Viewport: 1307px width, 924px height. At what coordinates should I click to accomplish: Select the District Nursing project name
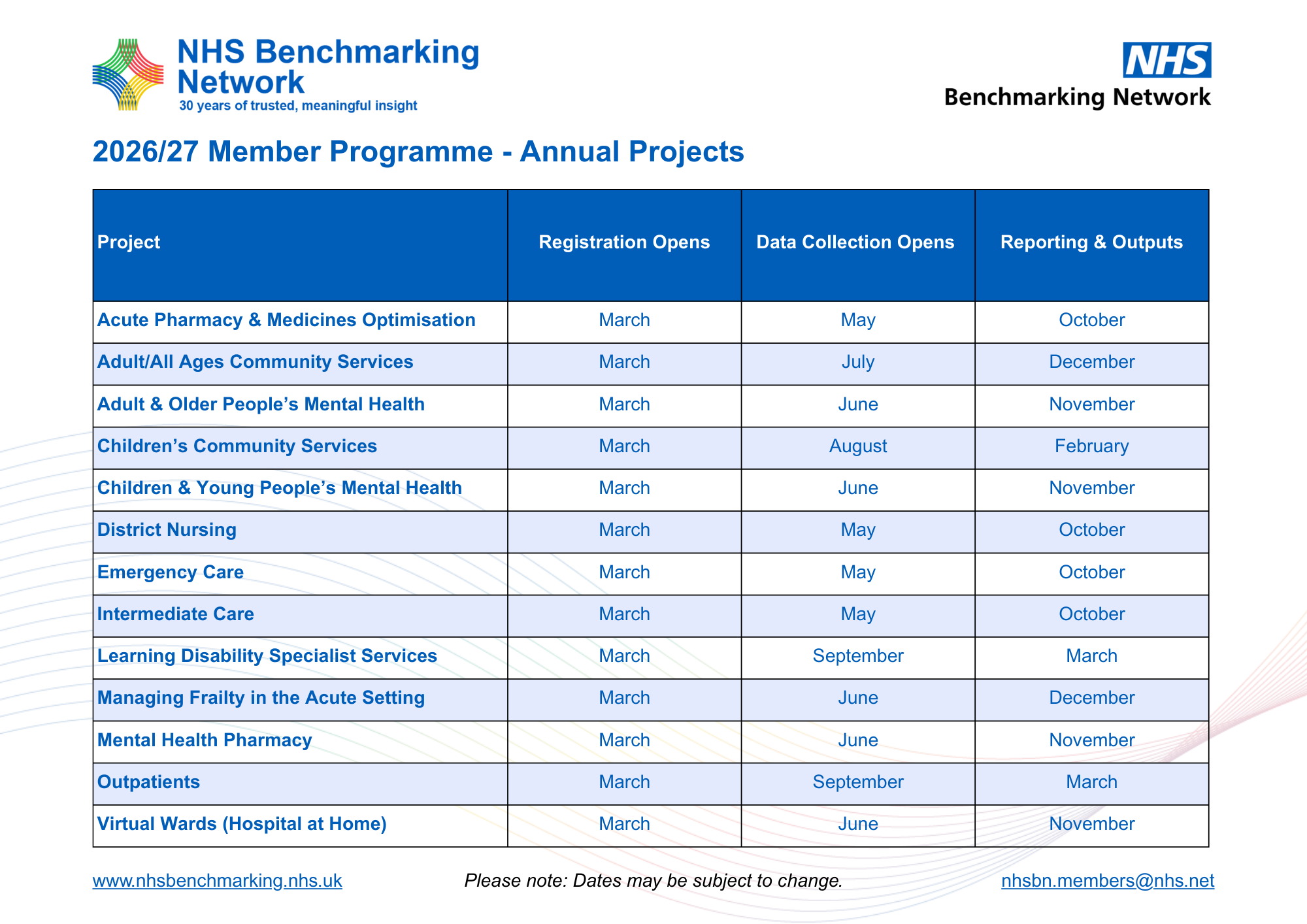pyautogui.click(x=167, y=530)
